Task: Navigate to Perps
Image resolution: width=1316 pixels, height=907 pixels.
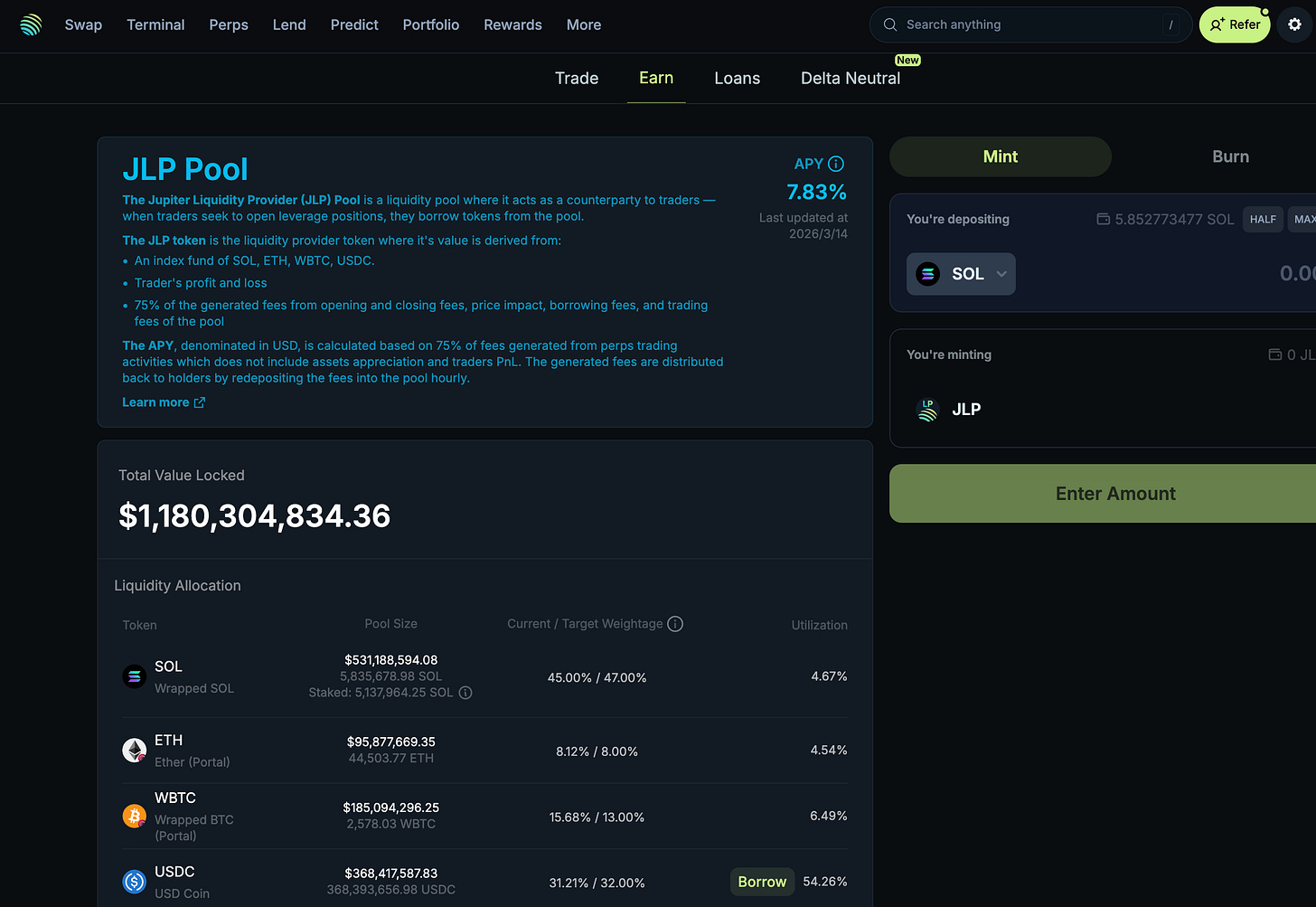Action: pyautogui.click(x=229, y=24)
